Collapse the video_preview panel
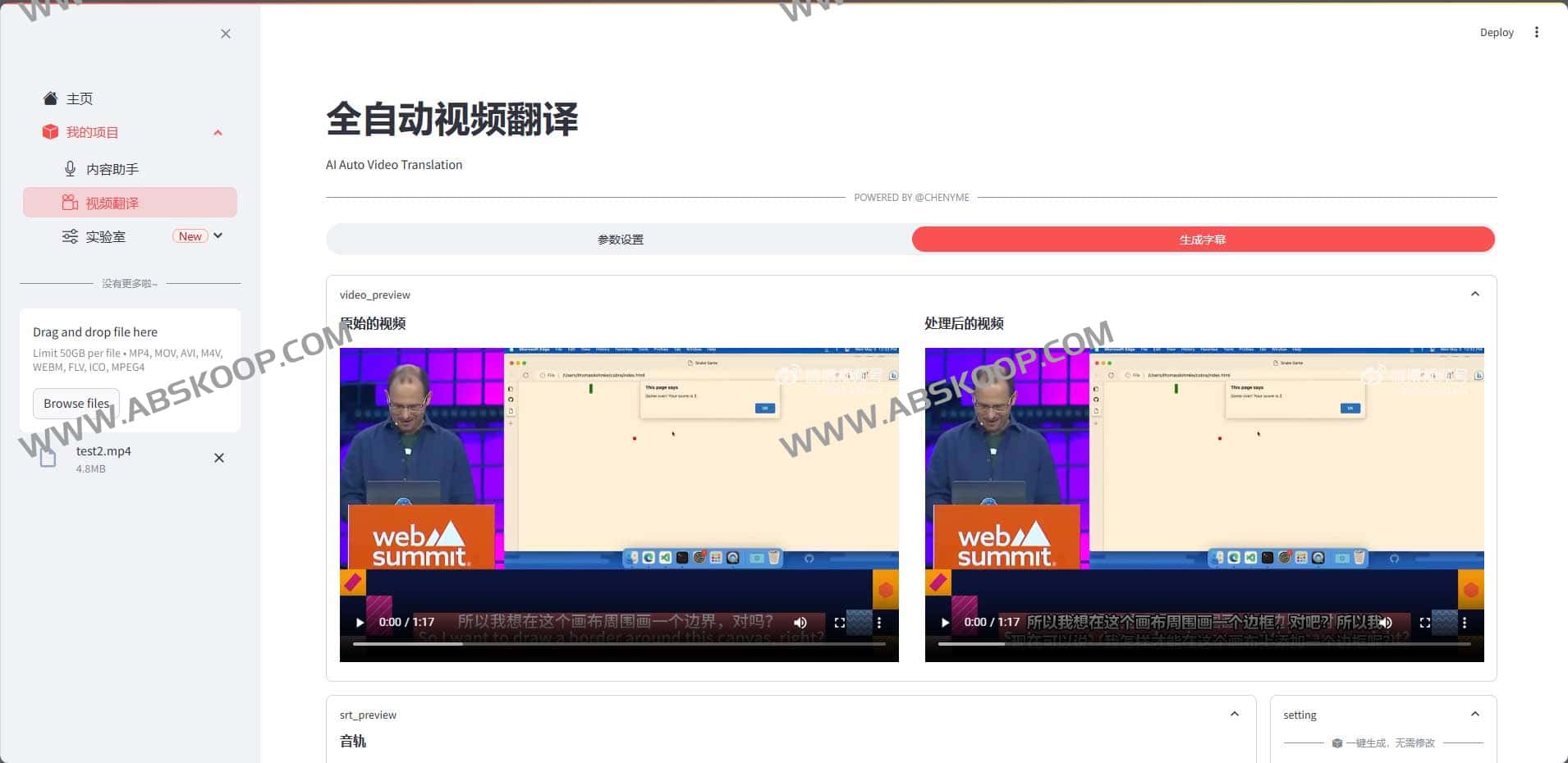Image resolution: width=1568 pixels, height=763 pixels. tap(1475, 293)
